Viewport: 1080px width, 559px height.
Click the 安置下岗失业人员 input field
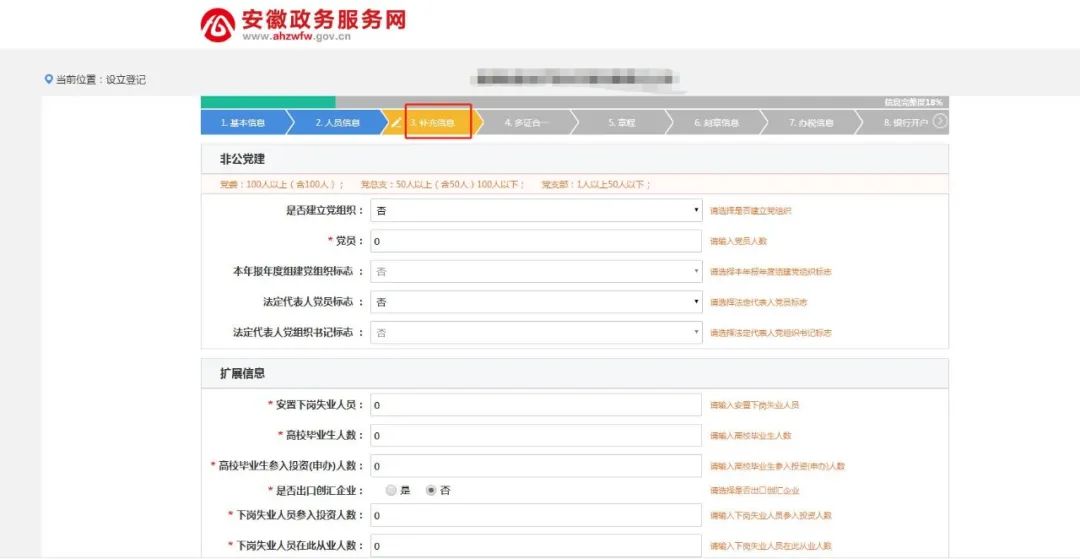[536, 405]
